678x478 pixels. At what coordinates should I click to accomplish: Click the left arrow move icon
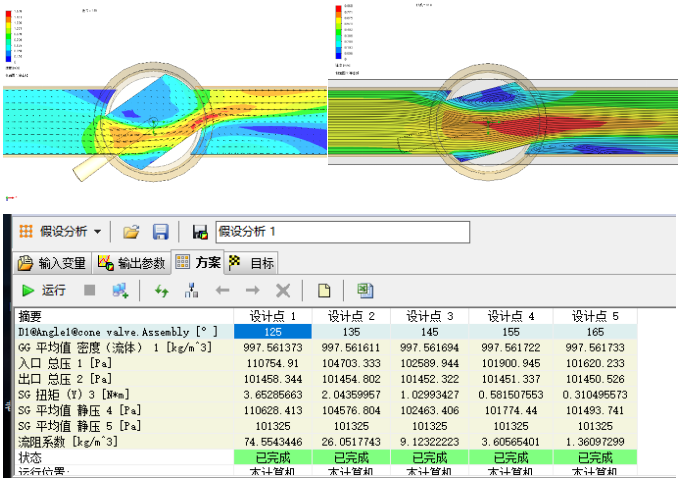pos(222,291)
